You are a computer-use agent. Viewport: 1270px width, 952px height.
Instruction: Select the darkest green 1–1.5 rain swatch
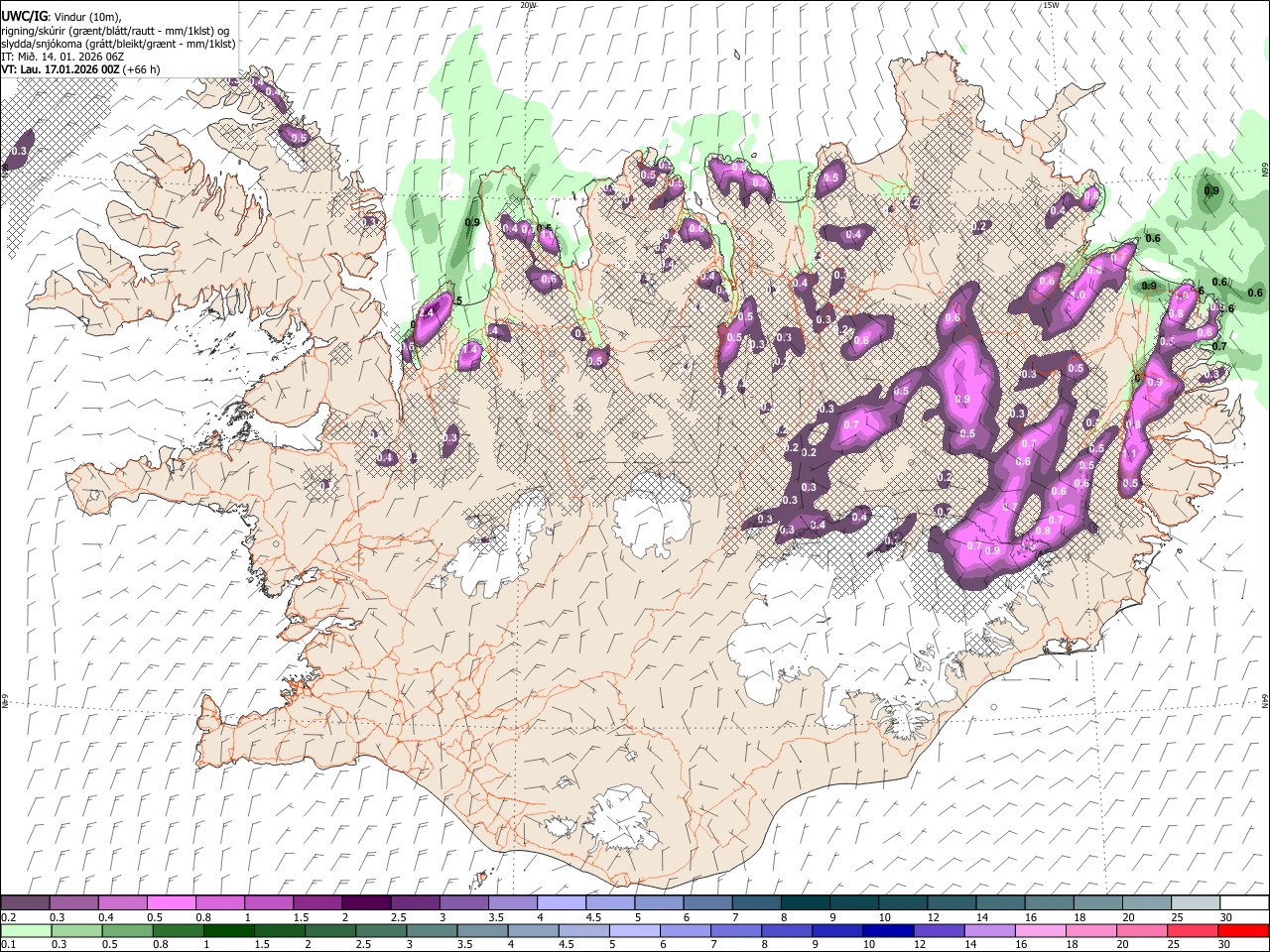(228, 930)
